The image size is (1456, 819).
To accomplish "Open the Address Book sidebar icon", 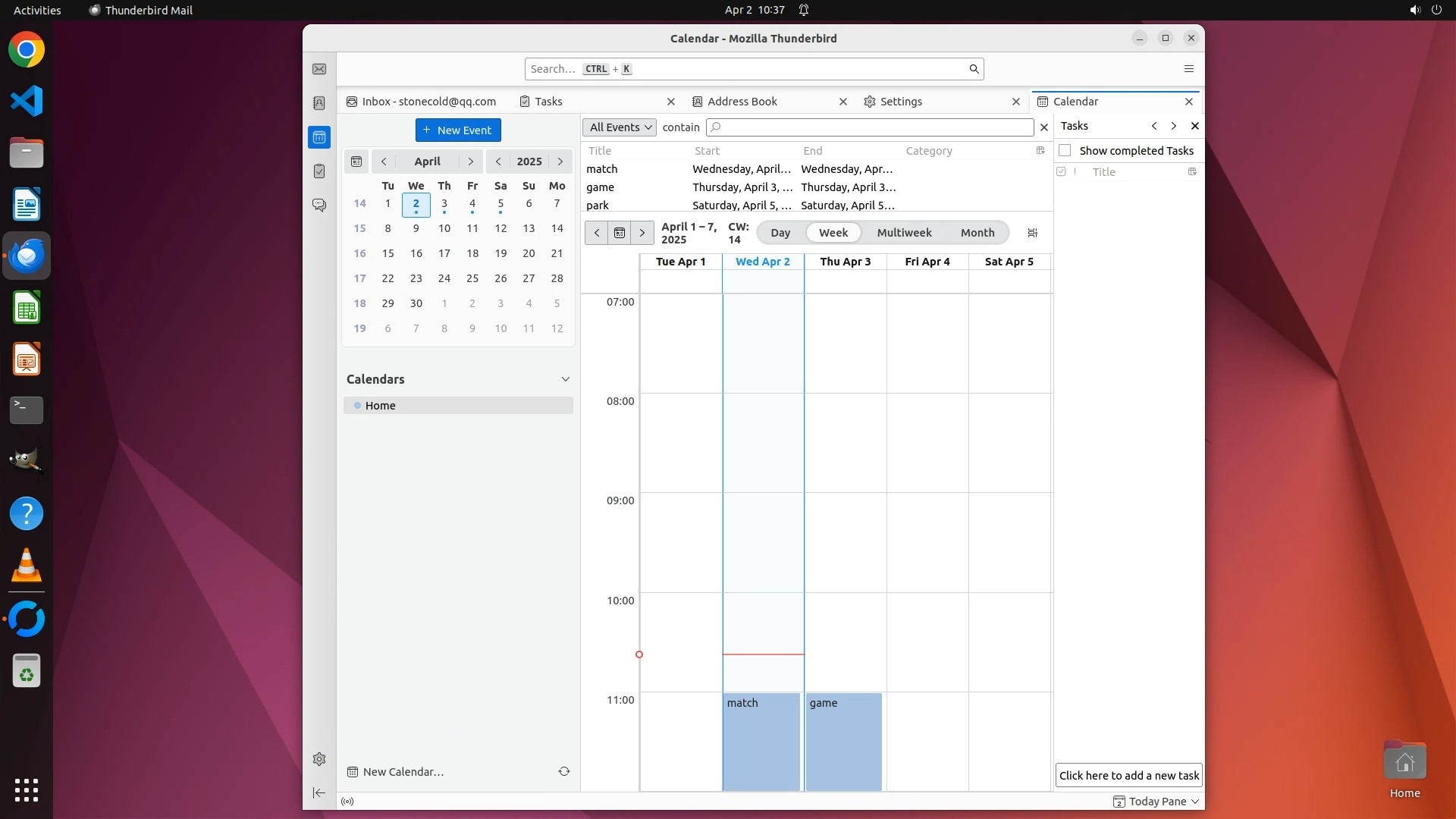I will tap(319, 103).
